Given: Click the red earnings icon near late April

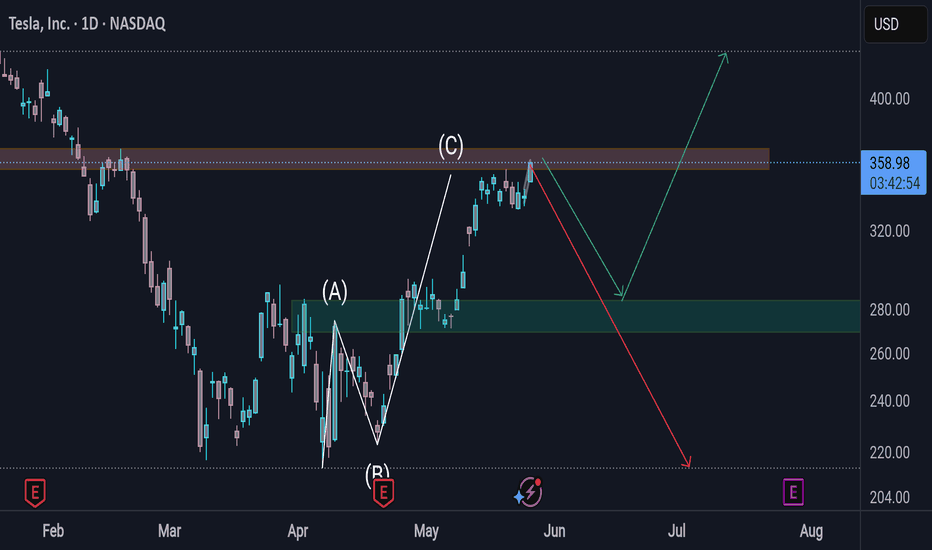Looking at the screenshot, I should tap(383, 492).
